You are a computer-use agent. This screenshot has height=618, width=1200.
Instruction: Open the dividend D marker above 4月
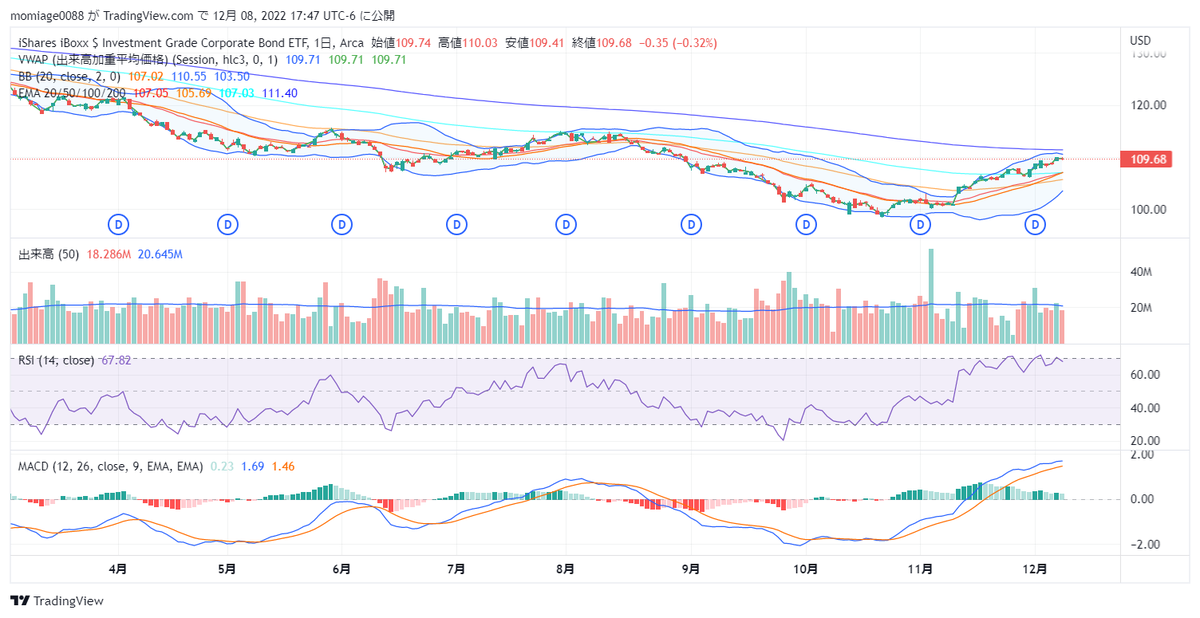coord(119,225)
